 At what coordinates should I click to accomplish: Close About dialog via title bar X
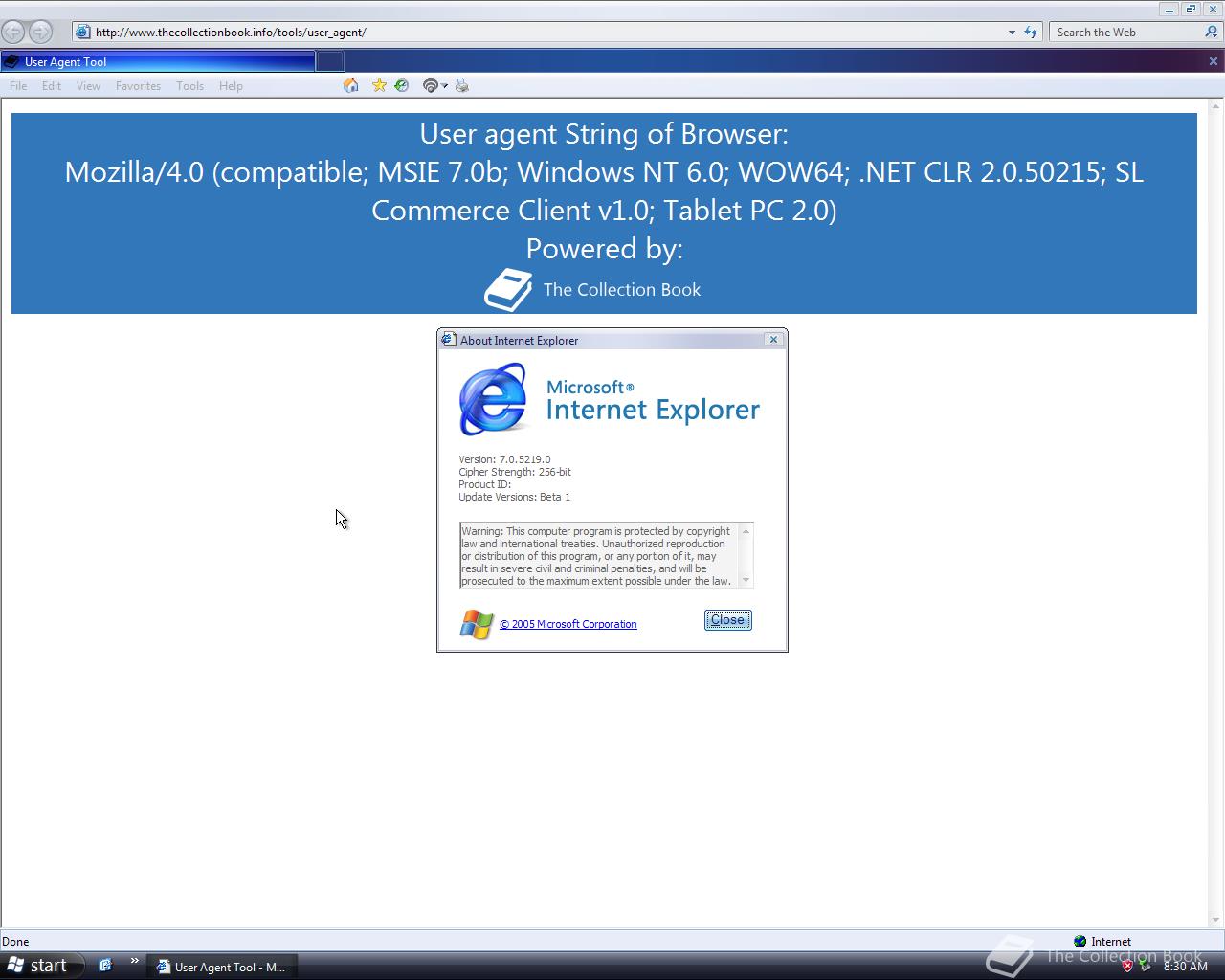[773, 340]
